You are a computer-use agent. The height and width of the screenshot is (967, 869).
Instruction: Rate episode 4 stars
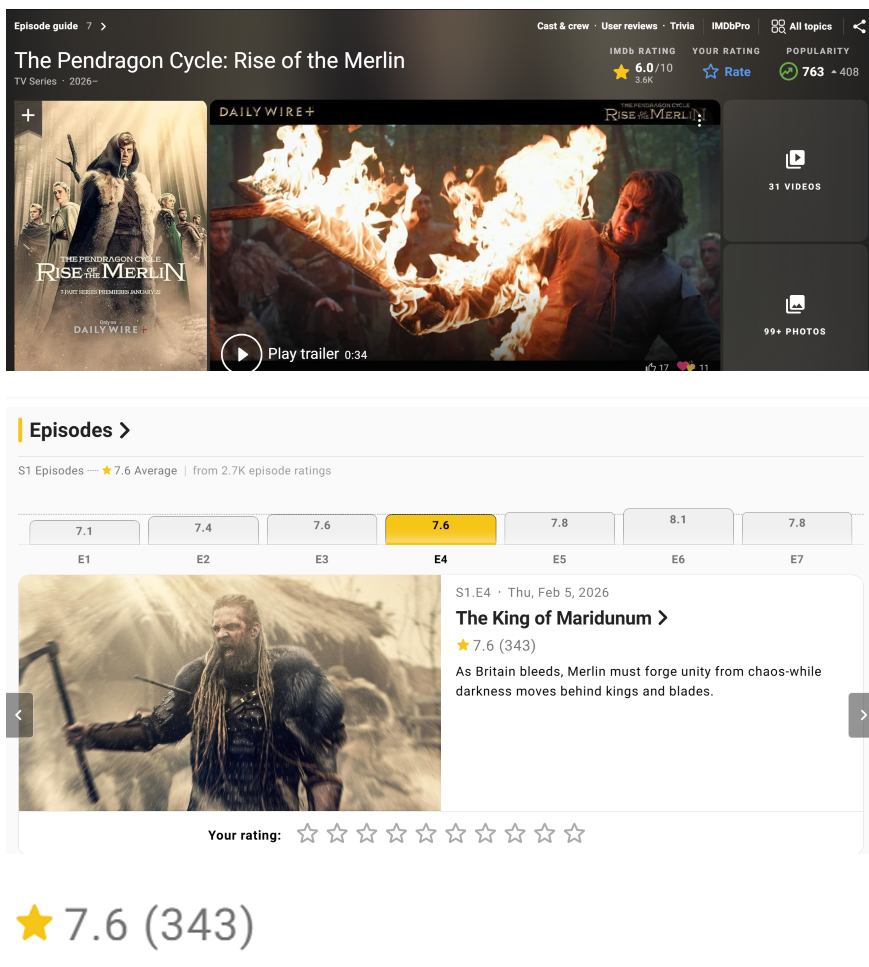point(396,834)
